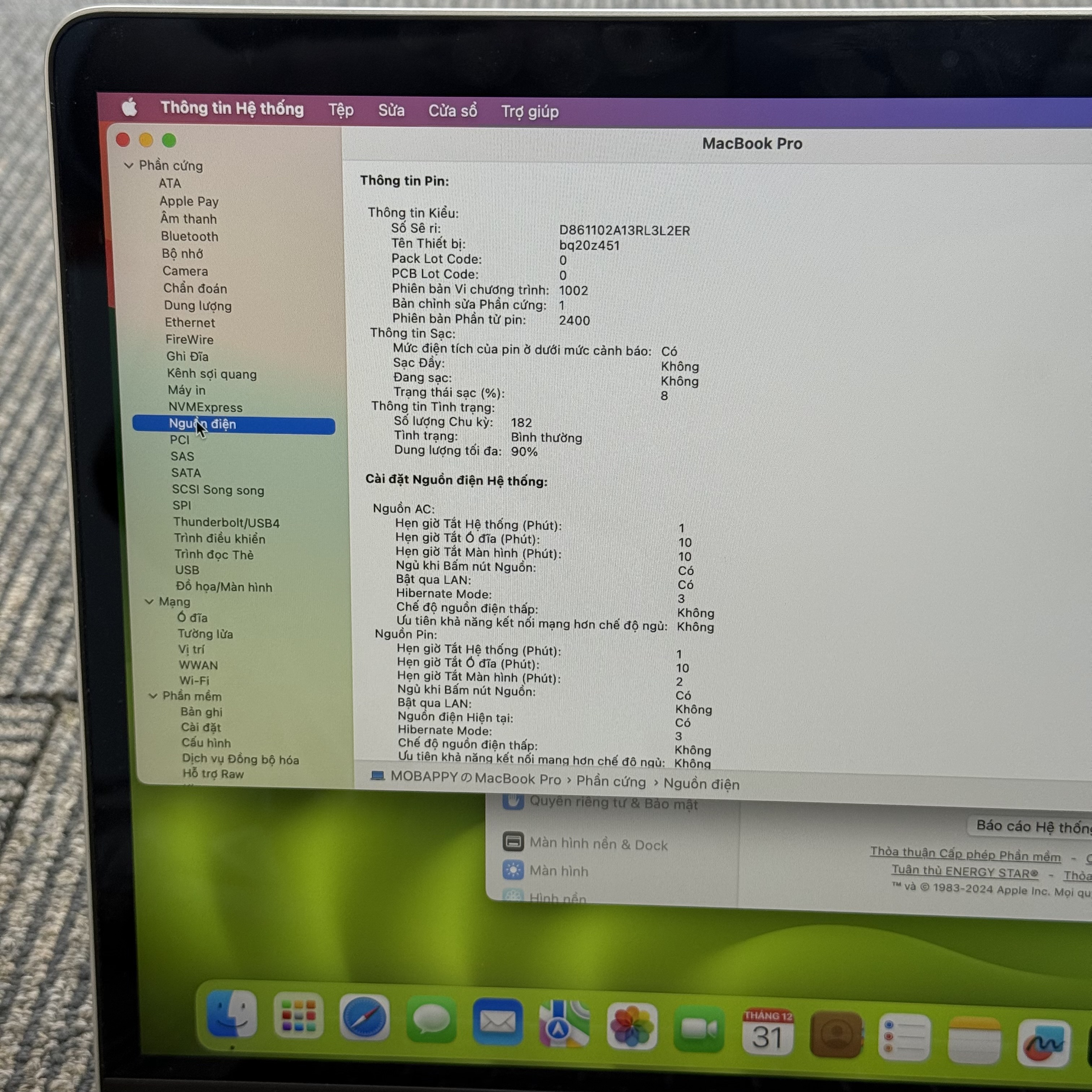Viewport: 1092px width, 1092px height.
Task: Select Âm thanh in sidebar
Action: (188, 218)
